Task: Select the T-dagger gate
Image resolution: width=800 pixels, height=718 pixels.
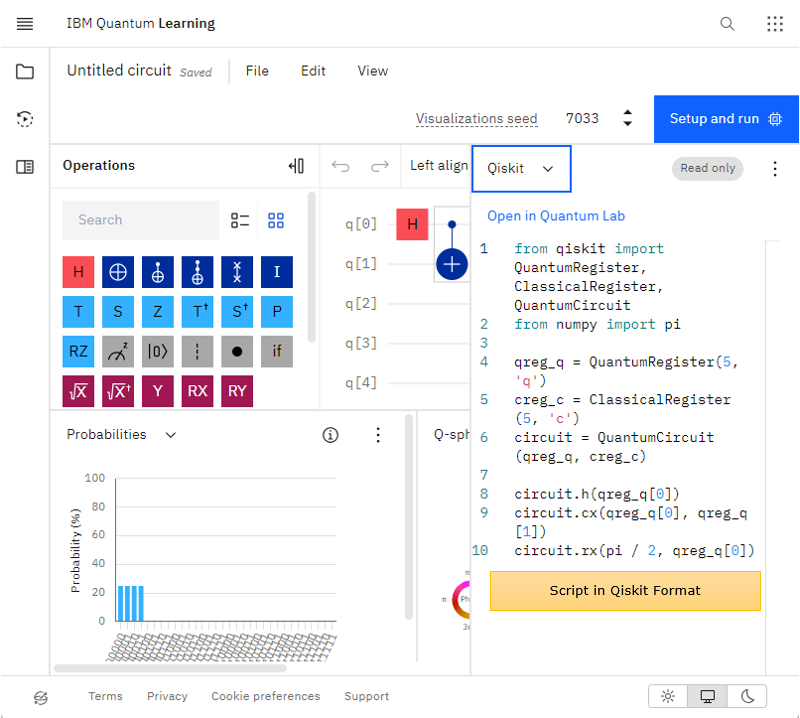Action: point(197,312)
